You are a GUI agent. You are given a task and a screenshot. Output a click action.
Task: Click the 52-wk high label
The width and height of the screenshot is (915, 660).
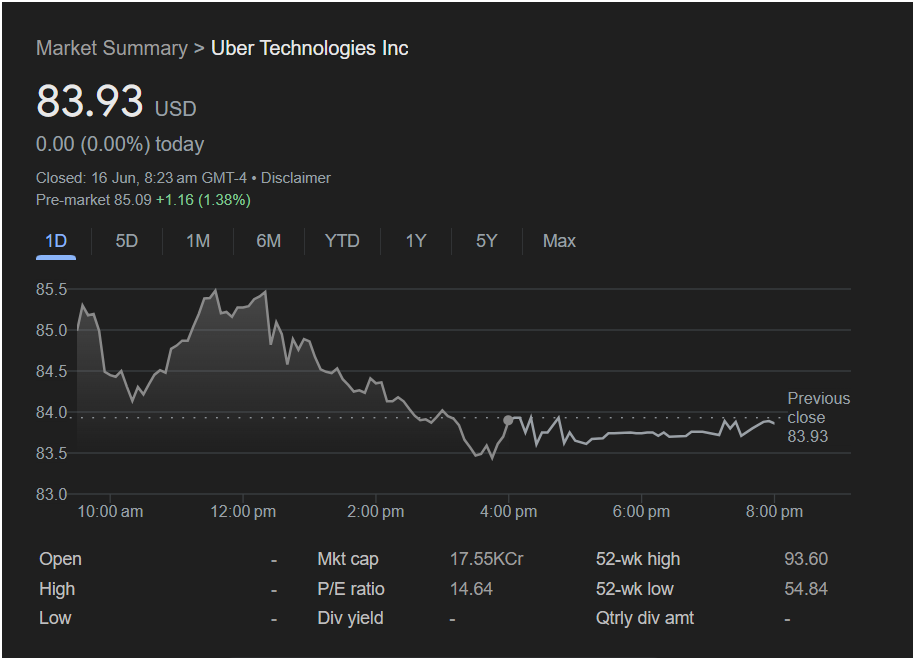coord(638,559)
